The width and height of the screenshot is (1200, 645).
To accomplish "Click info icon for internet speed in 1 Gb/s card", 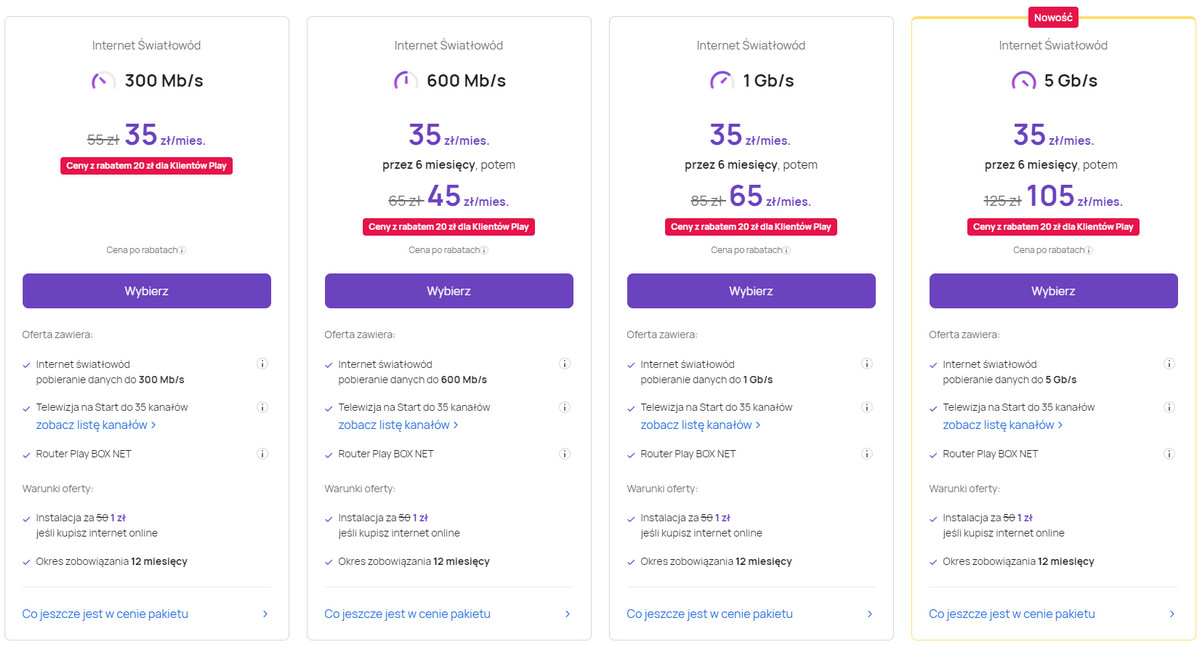I will coord(867,364).
